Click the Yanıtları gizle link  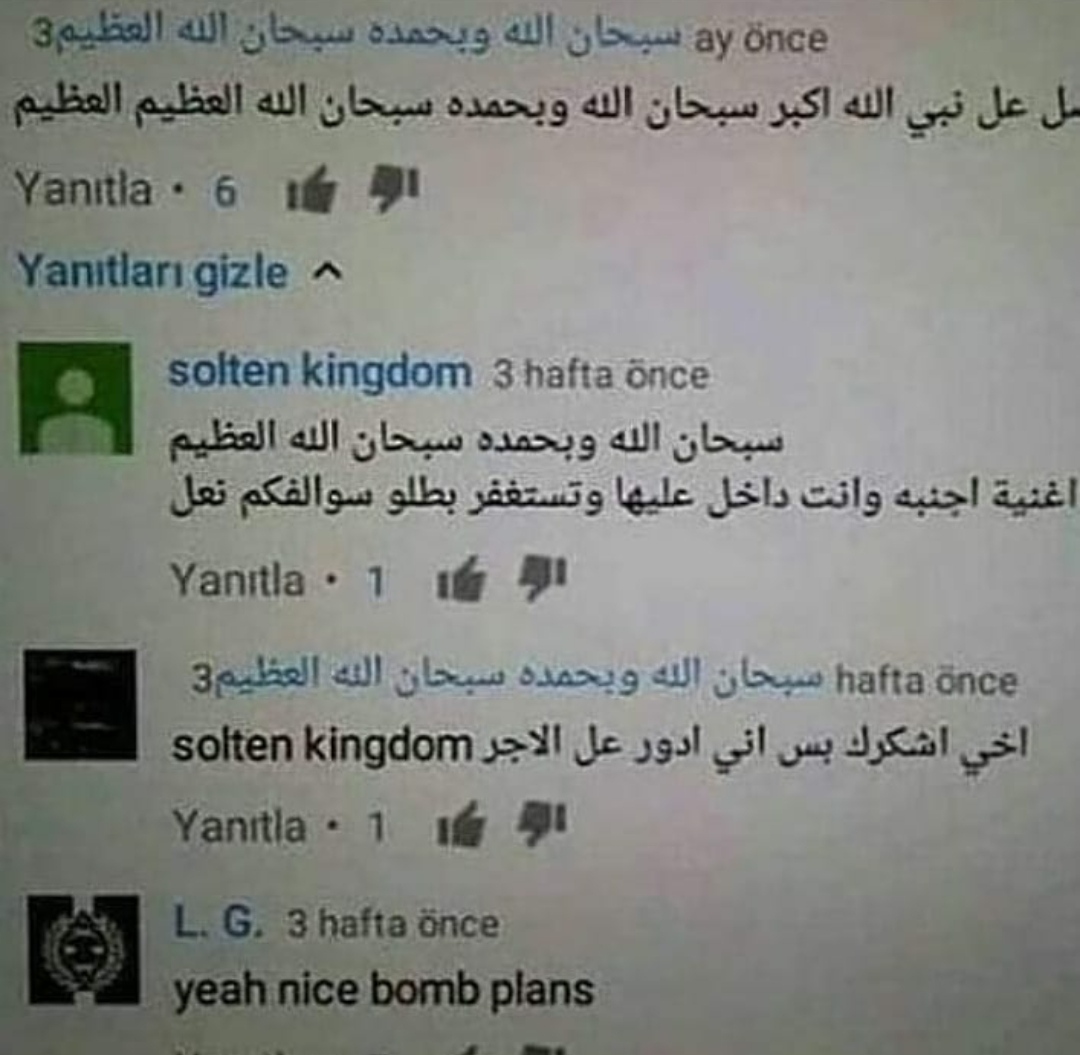[x=152, y=273]
